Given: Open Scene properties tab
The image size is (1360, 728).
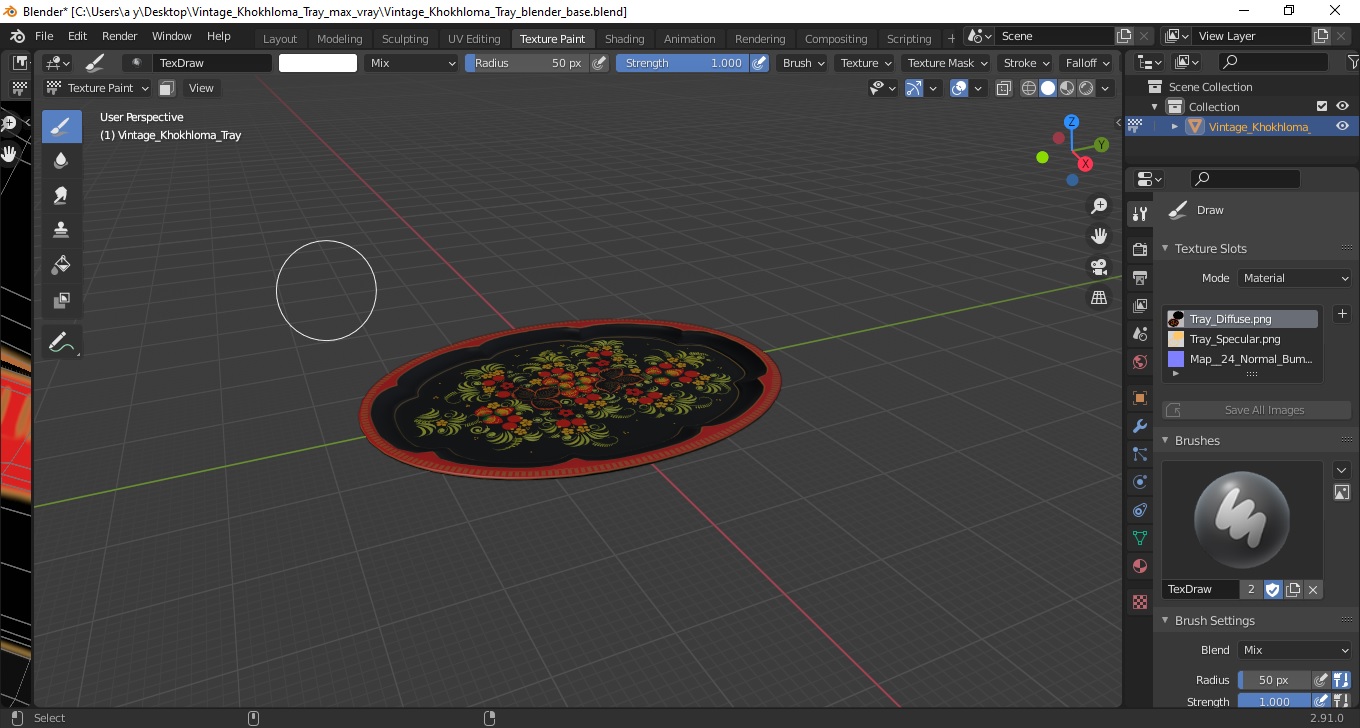Looking at the screenshot, I should 1139,334.
